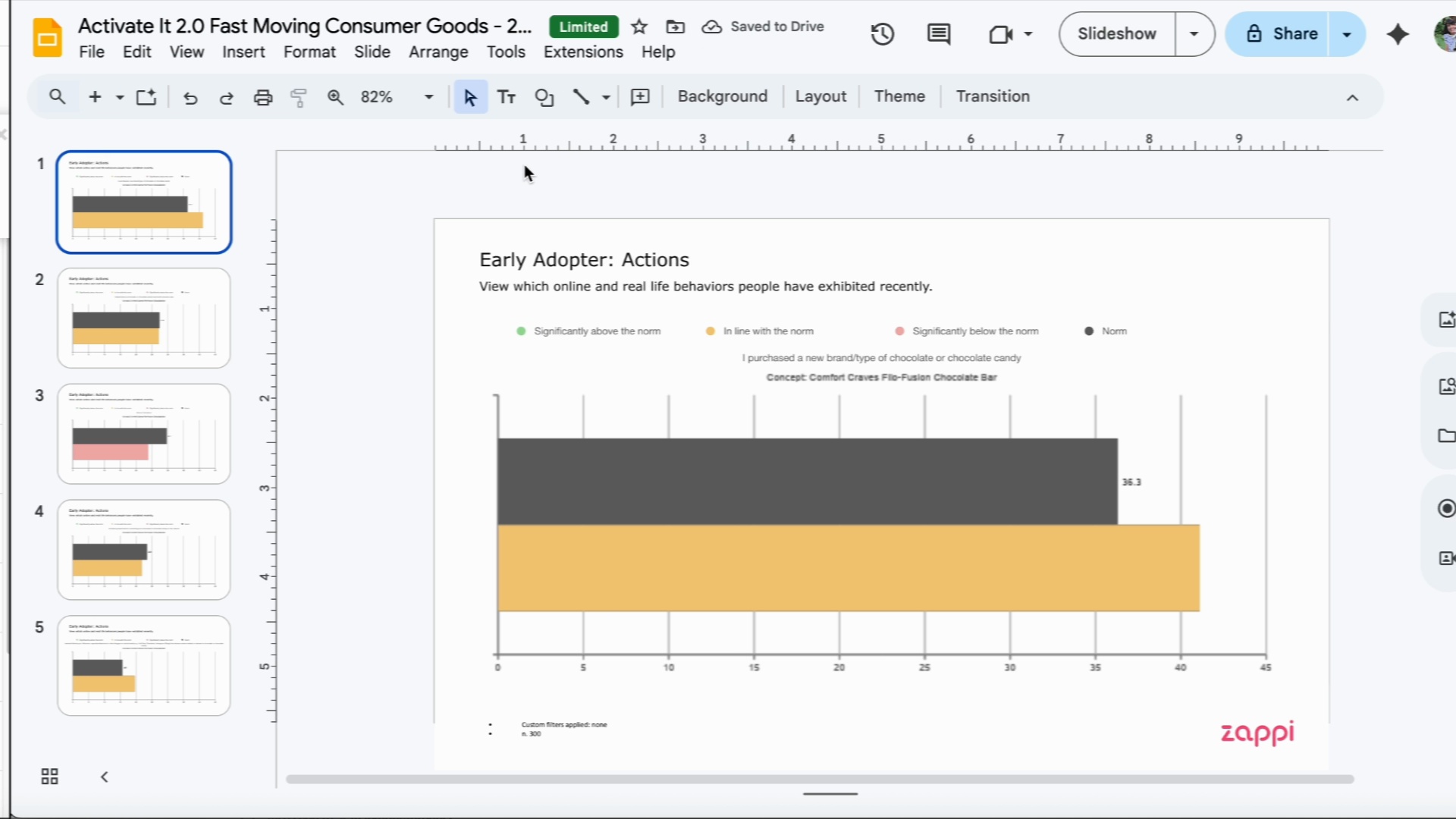The image size is (1456, 819).
Task: Open version history
Action: 882,33
